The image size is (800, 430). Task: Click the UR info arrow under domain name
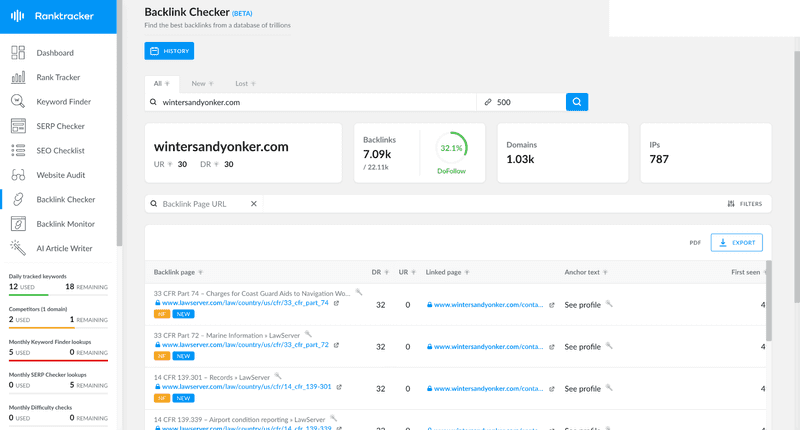coord(170,164)
